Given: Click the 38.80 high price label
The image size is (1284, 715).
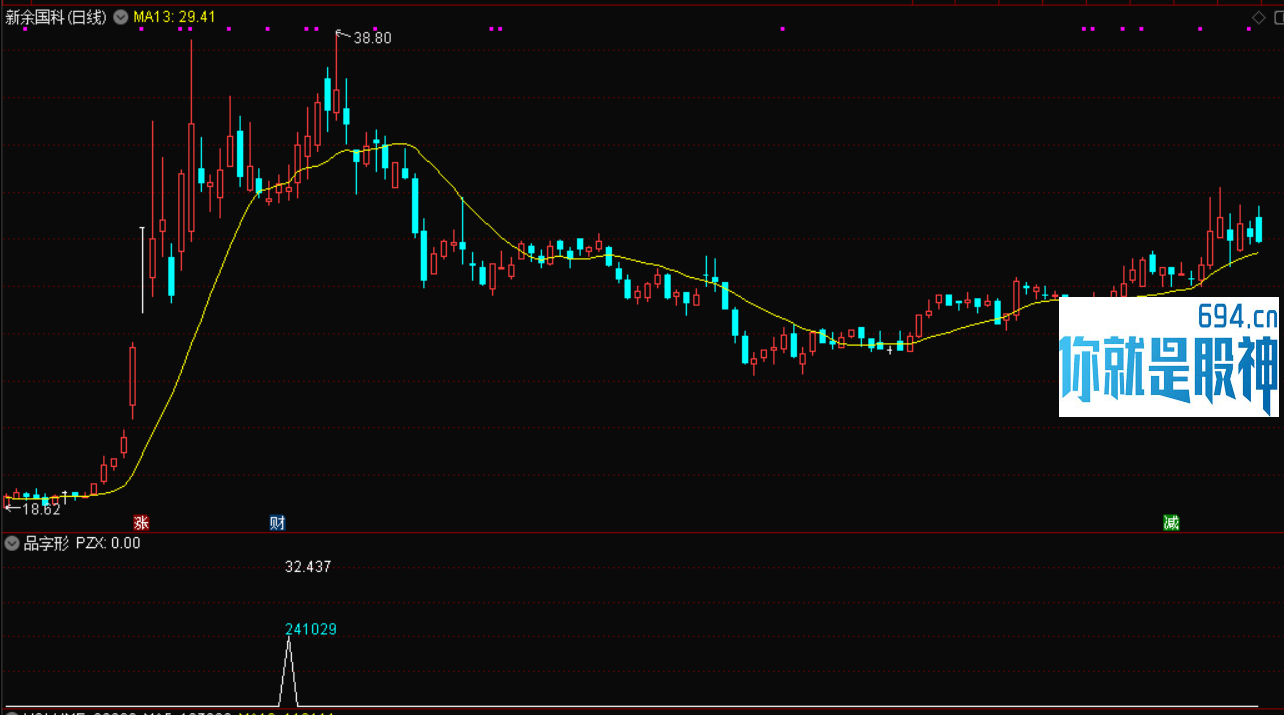Looking at the screenshot, I should pos(372,38).
